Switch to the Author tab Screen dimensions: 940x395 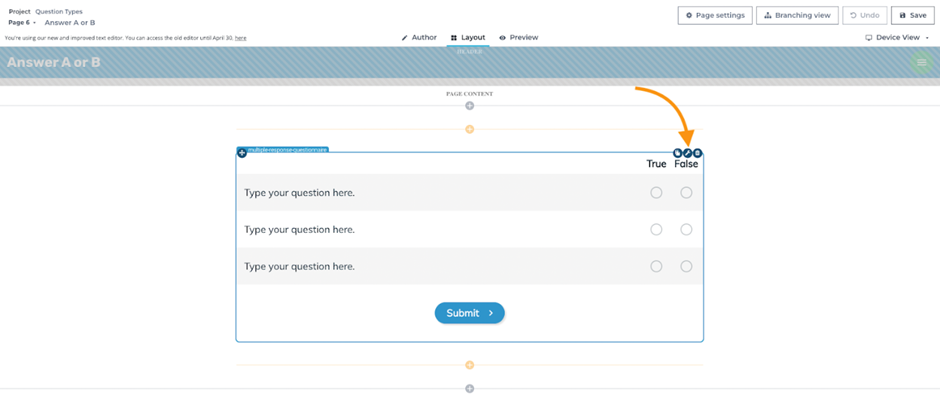(419, 37)
